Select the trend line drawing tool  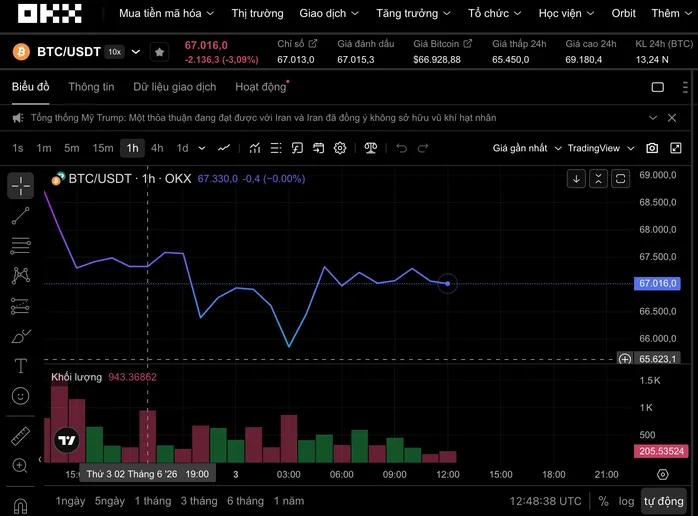click(x=20, y=215)
